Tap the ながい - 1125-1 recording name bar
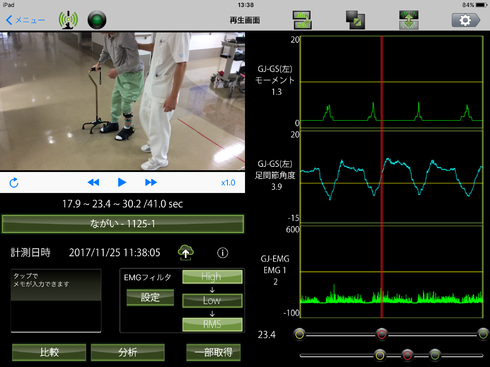The image size is (490, 367). [x=123, y=224]
